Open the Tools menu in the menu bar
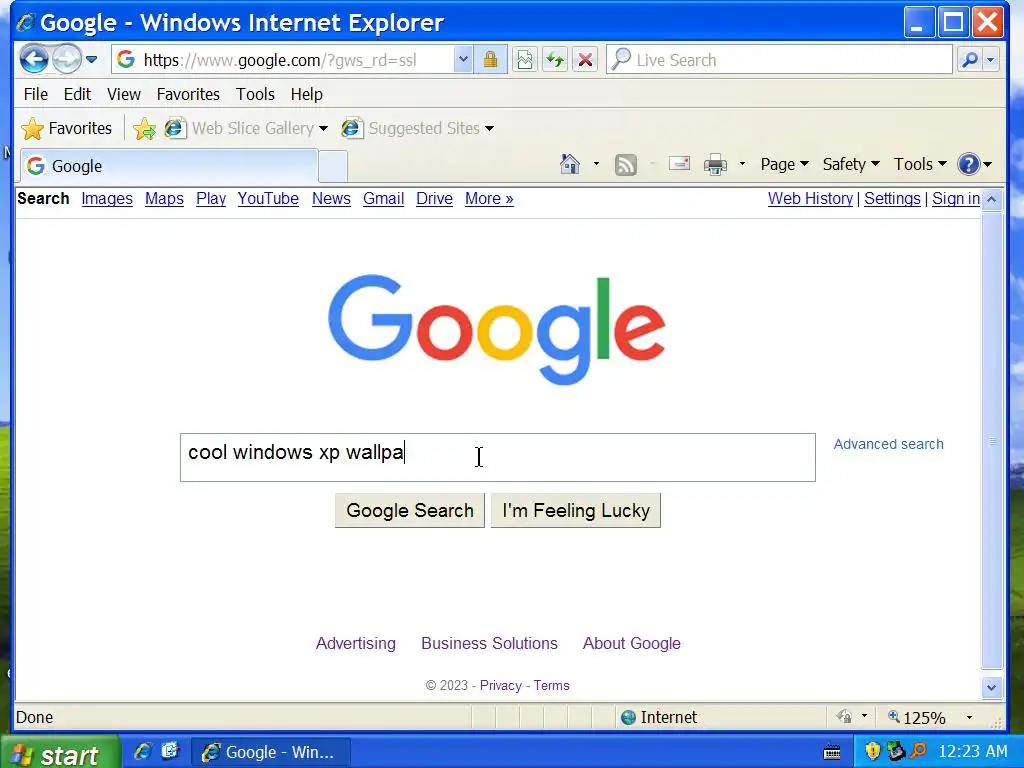The height and width of the screenshot is (768, 1024). [255, 94]
